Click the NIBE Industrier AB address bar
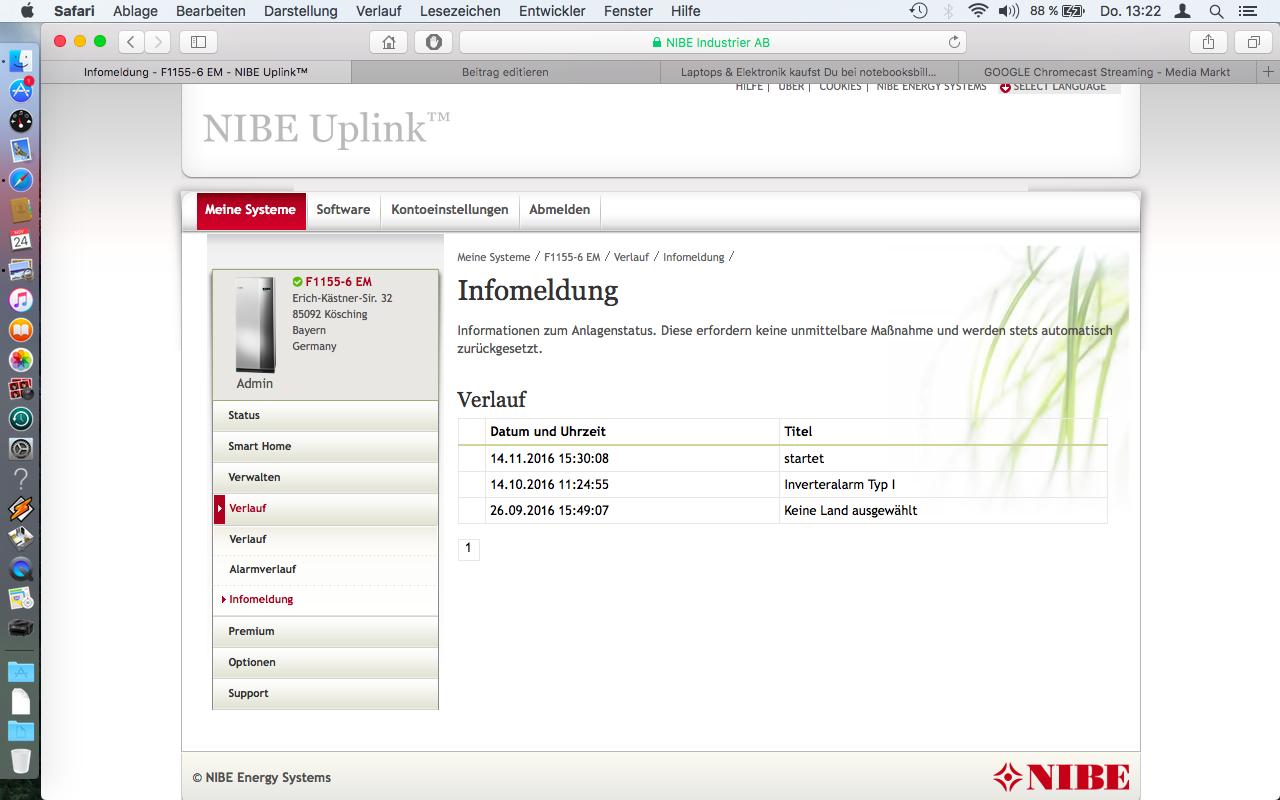This screenshot has height=800, width=1280. click(711, 42)
